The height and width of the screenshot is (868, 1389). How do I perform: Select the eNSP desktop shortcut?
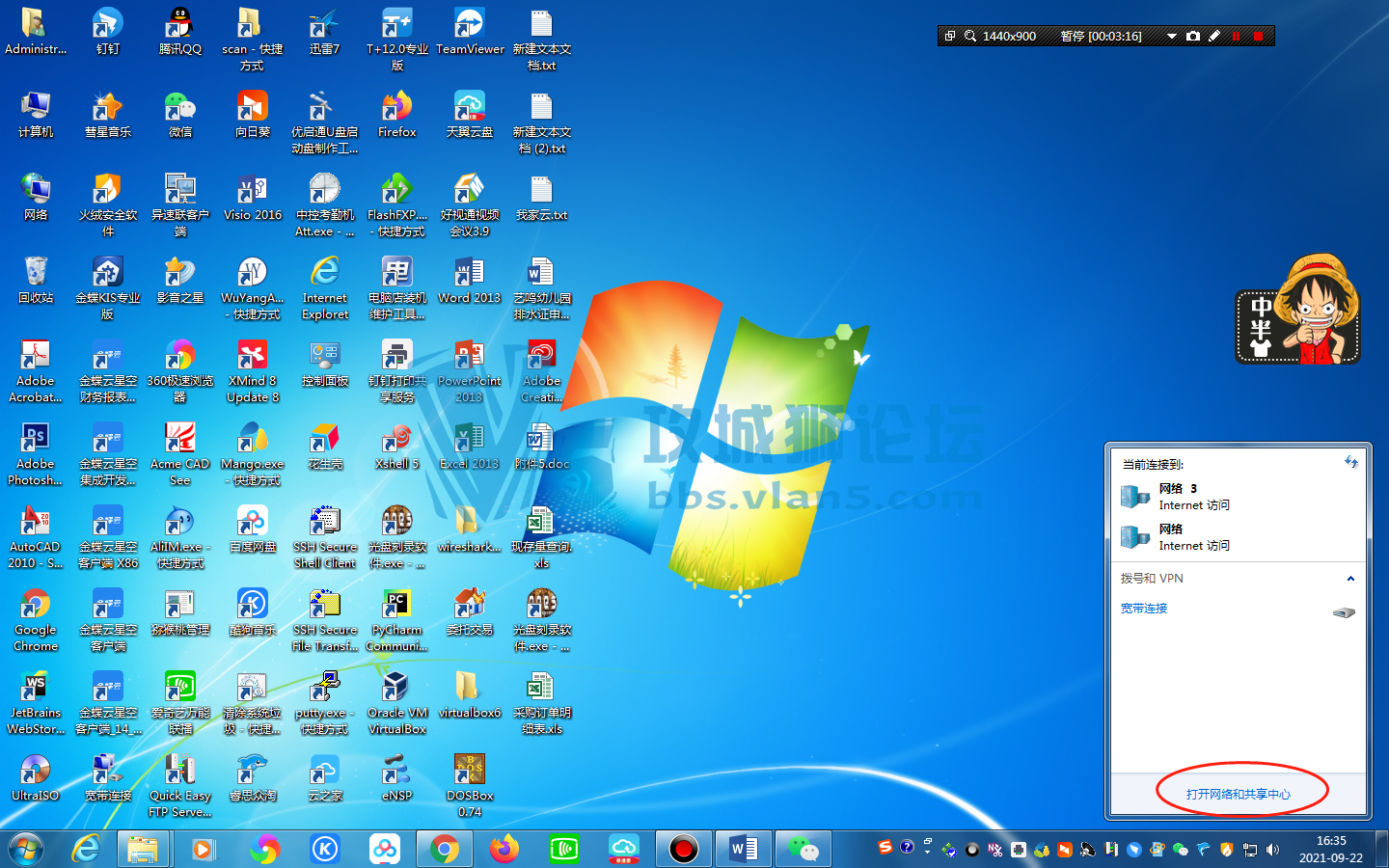tap(396, 778)
